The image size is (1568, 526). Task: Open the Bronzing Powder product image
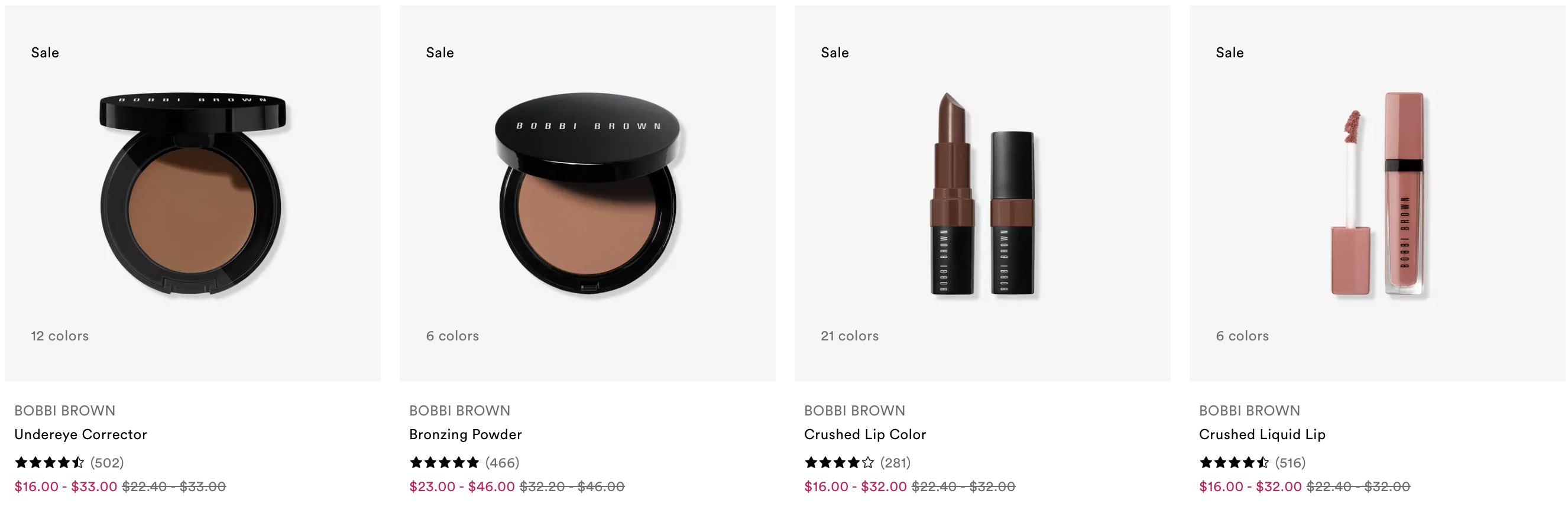click(587, 194)
